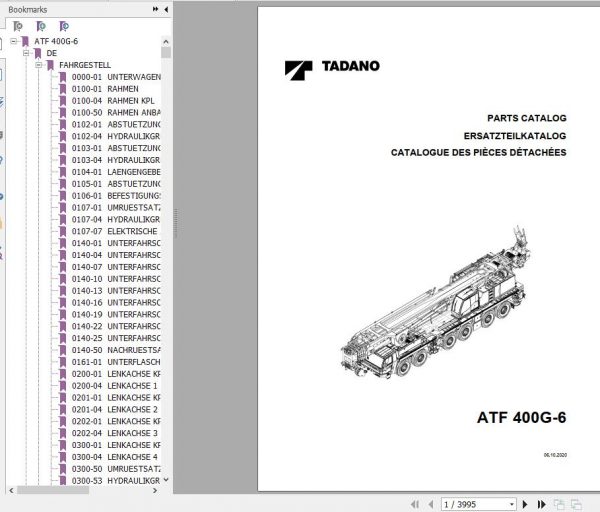Go to the first page
The height and width of the screenshot is (512, 600).
(415, 504)
